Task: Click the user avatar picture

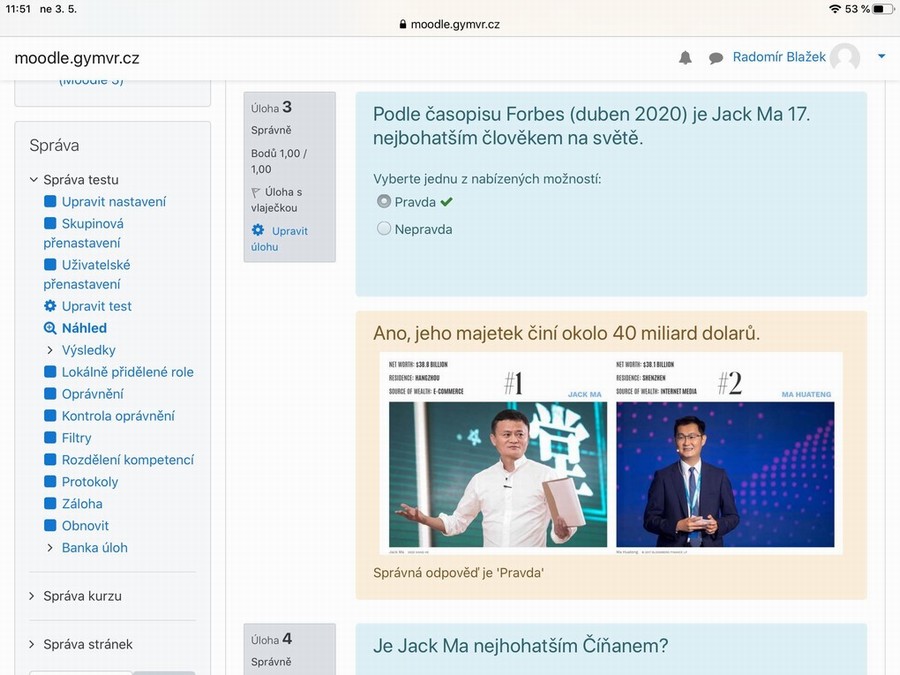Action: pos(845,58)
